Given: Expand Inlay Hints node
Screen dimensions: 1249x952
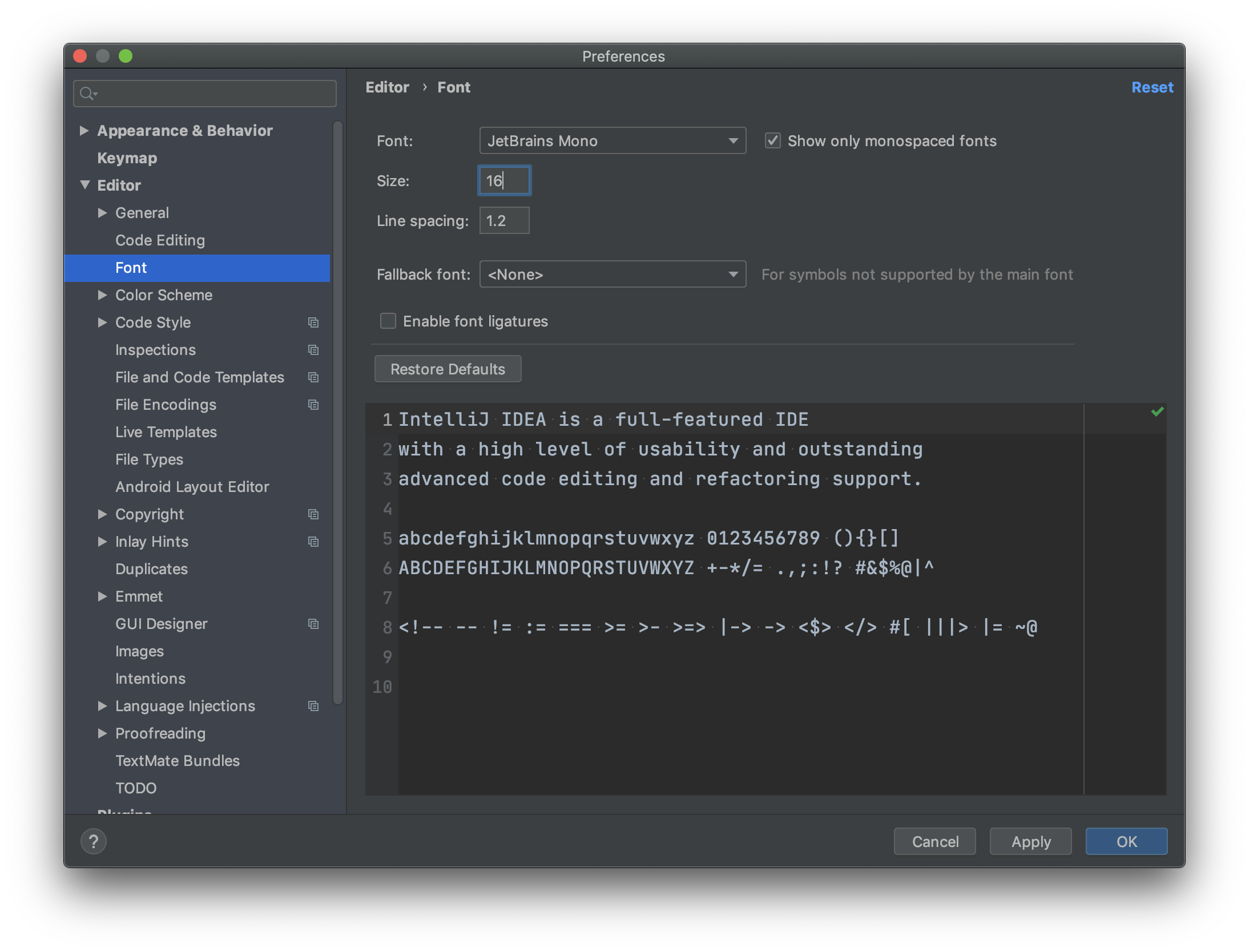Looking at the screenshot, I should tap(103, 542).
